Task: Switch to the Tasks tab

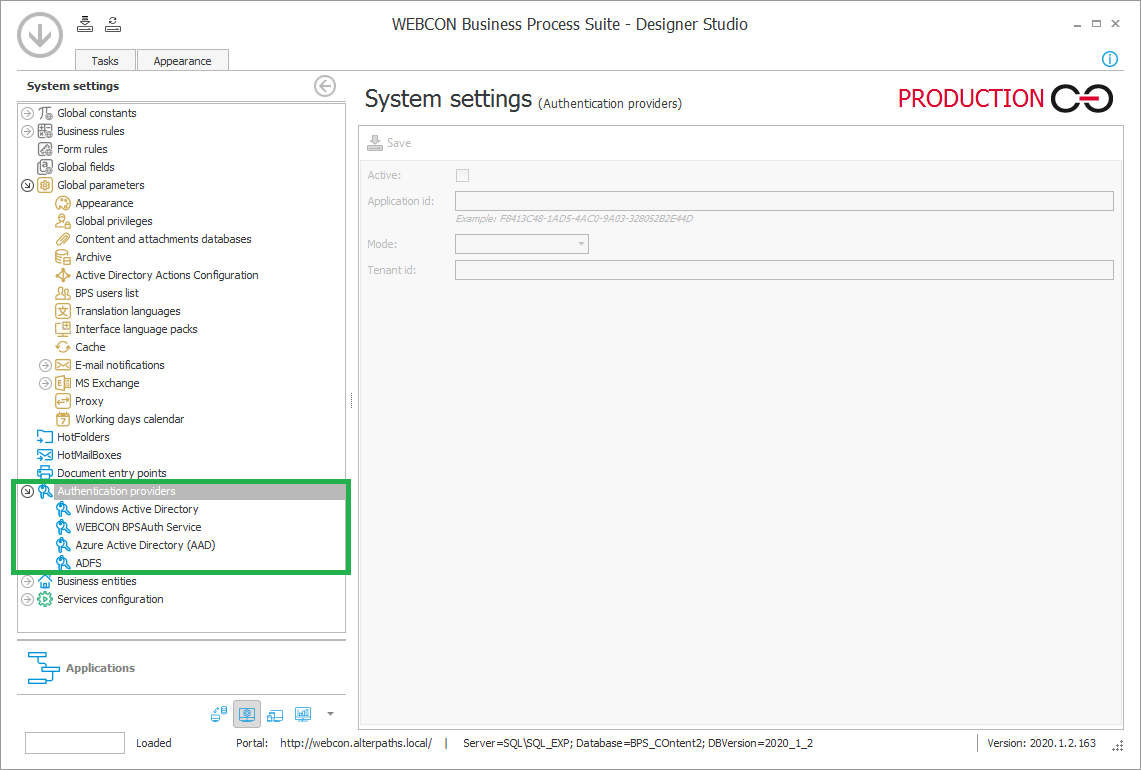Action: (x=105, y=60)
